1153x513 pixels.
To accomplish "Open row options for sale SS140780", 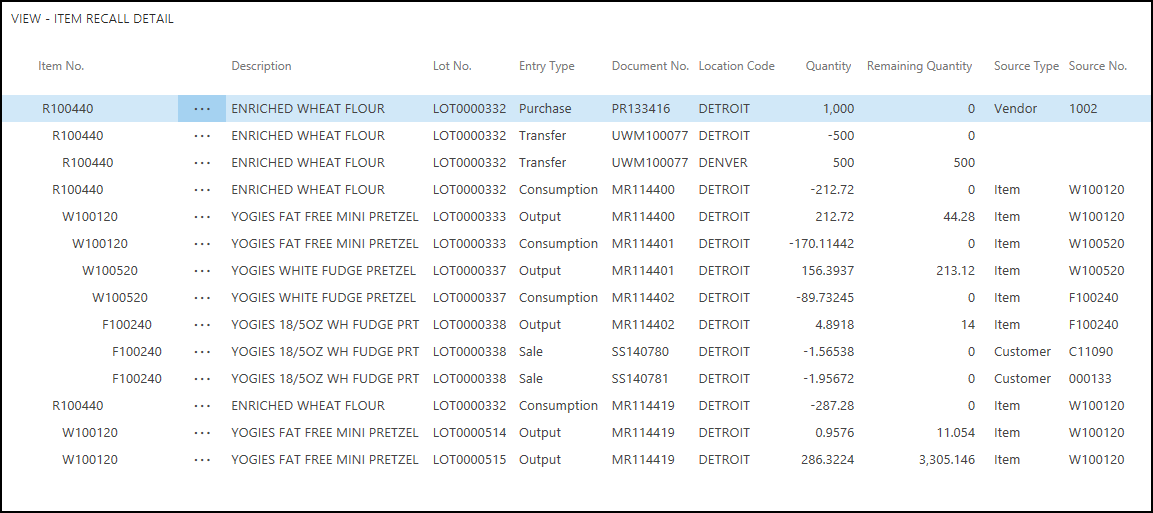I will coord(202,352).
